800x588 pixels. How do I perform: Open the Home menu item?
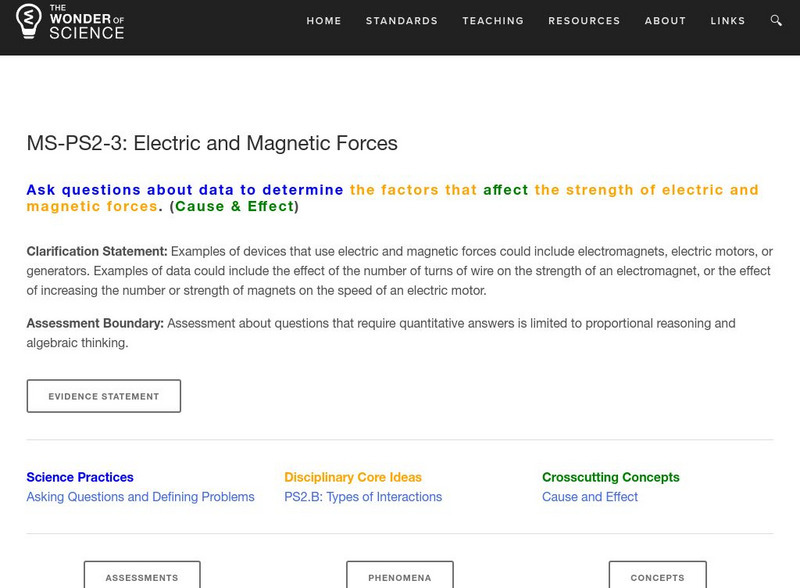[324, 21]
